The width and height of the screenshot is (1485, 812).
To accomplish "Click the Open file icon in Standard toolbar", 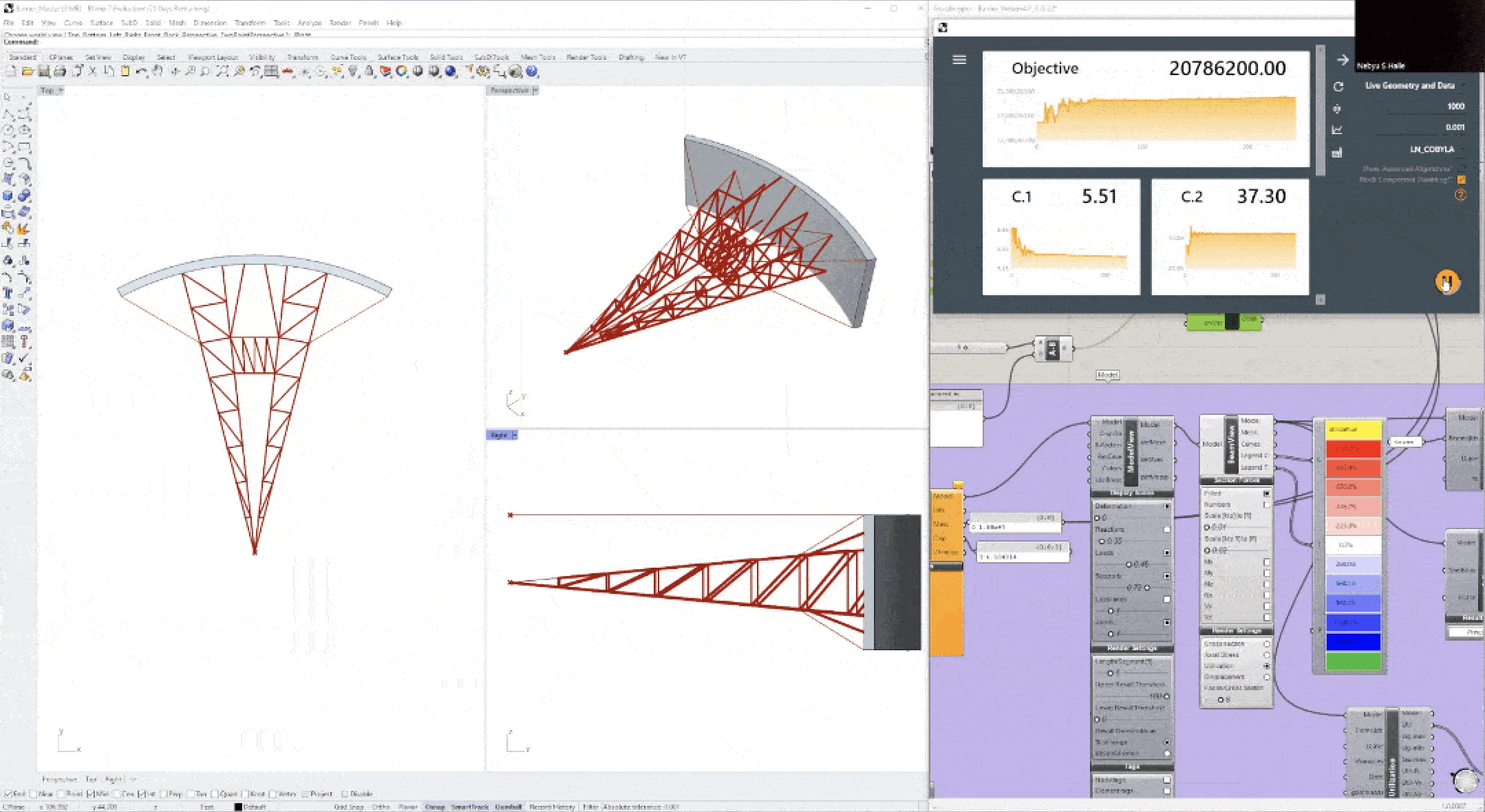I will point(28,72).
